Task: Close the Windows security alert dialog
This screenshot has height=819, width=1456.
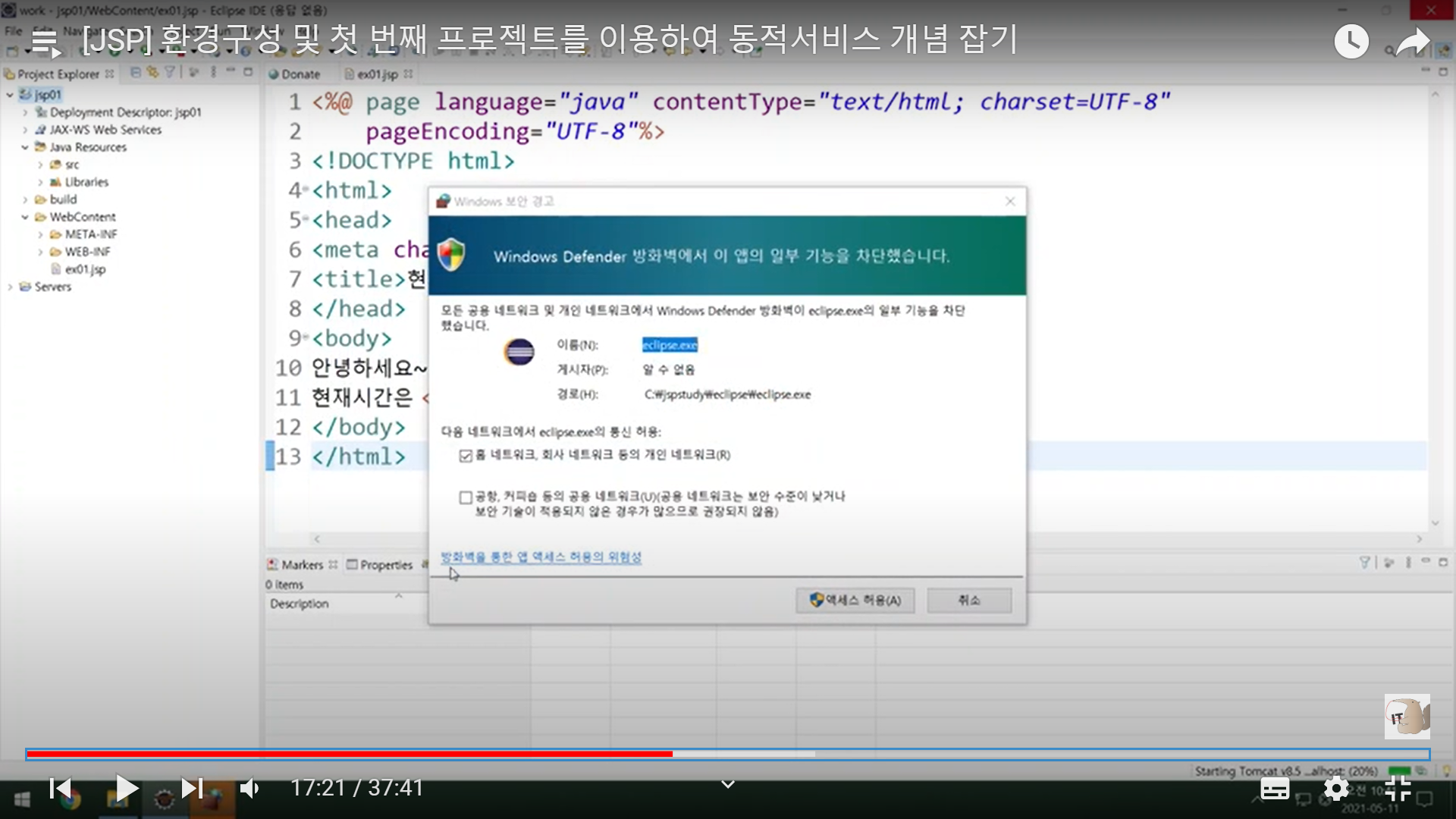Action: point(1010,201)
